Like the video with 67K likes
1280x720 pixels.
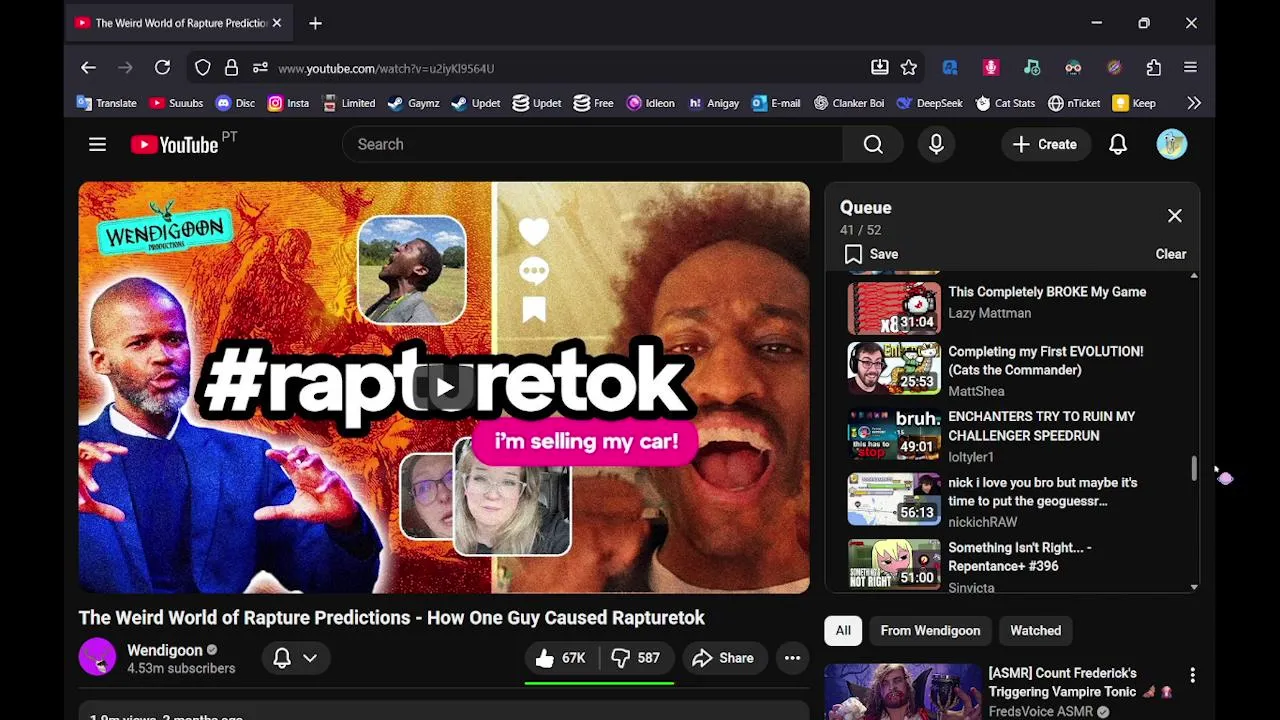tap(561, 658)
